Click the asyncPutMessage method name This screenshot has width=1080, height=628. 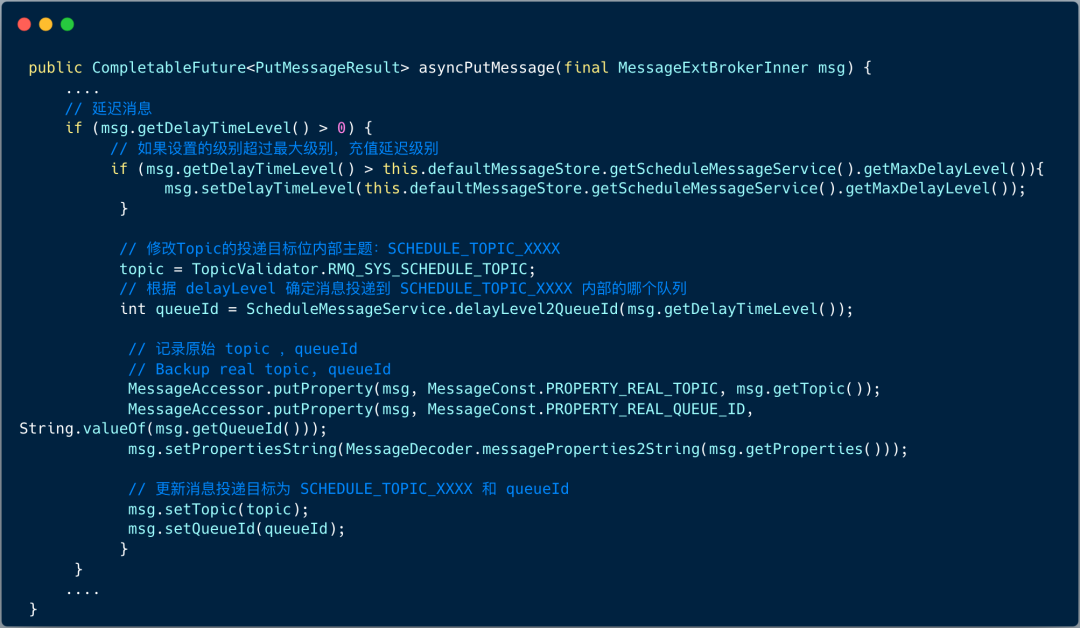(x=485, y=68)
